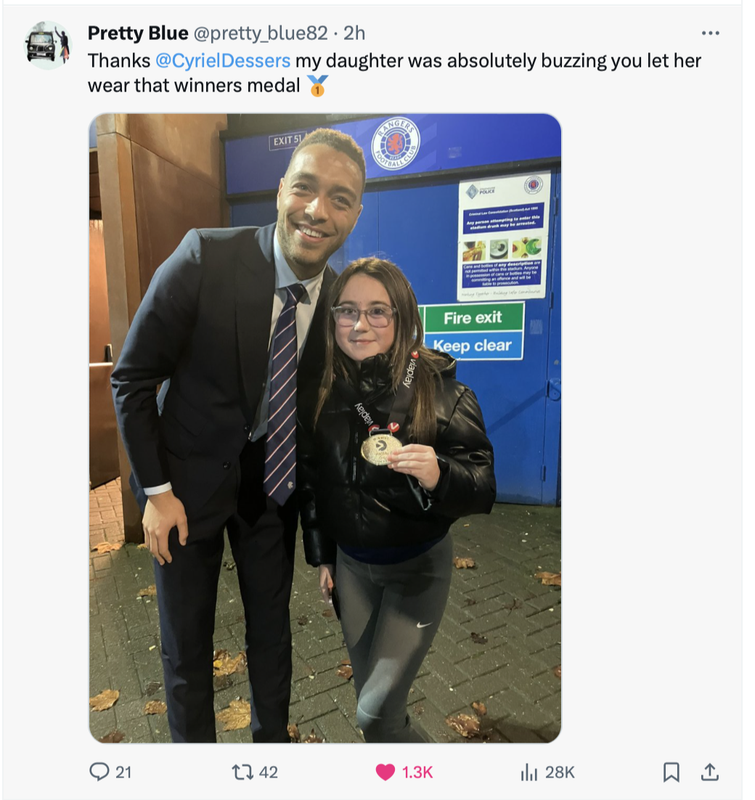Click the Pretty Blue display name
Image resolution: width=755 pixels, height=800 pixels.
point(138,33)
